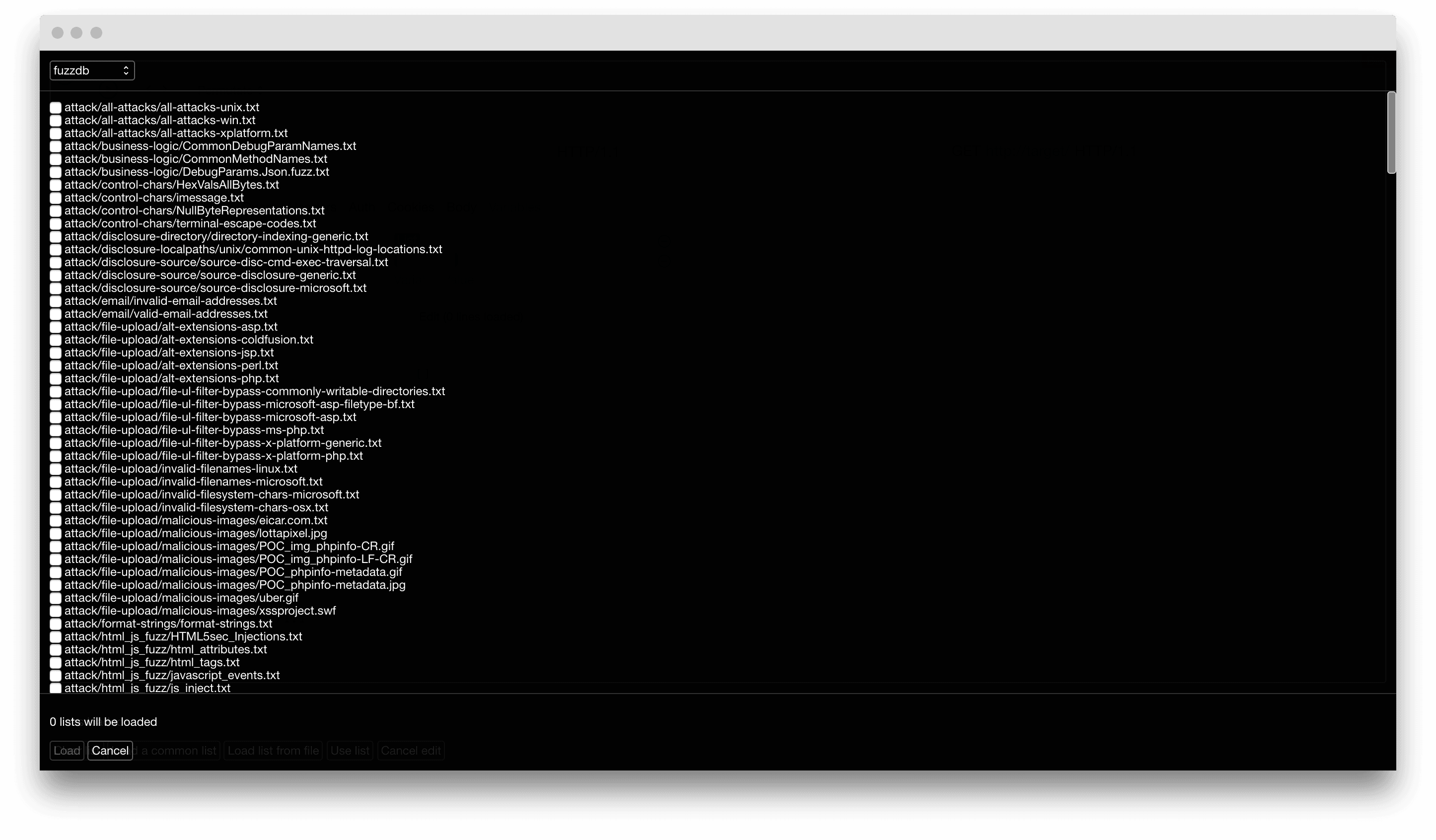Screen dimensions: 1436x840
Task: Click the window close traffic-light button
Action: point(58,32)
